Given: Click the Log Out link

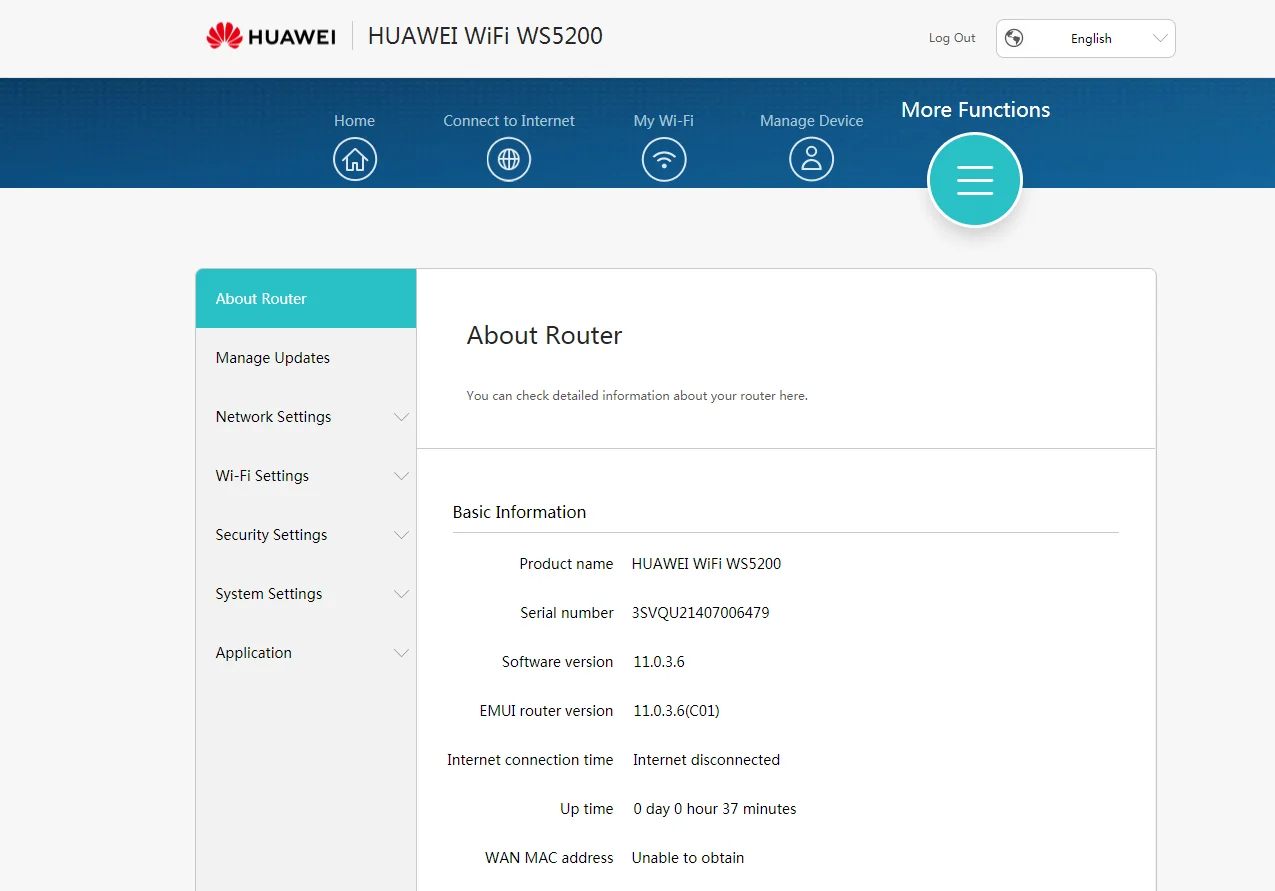Looking at the screenshot, I should [x=952, y=38].
